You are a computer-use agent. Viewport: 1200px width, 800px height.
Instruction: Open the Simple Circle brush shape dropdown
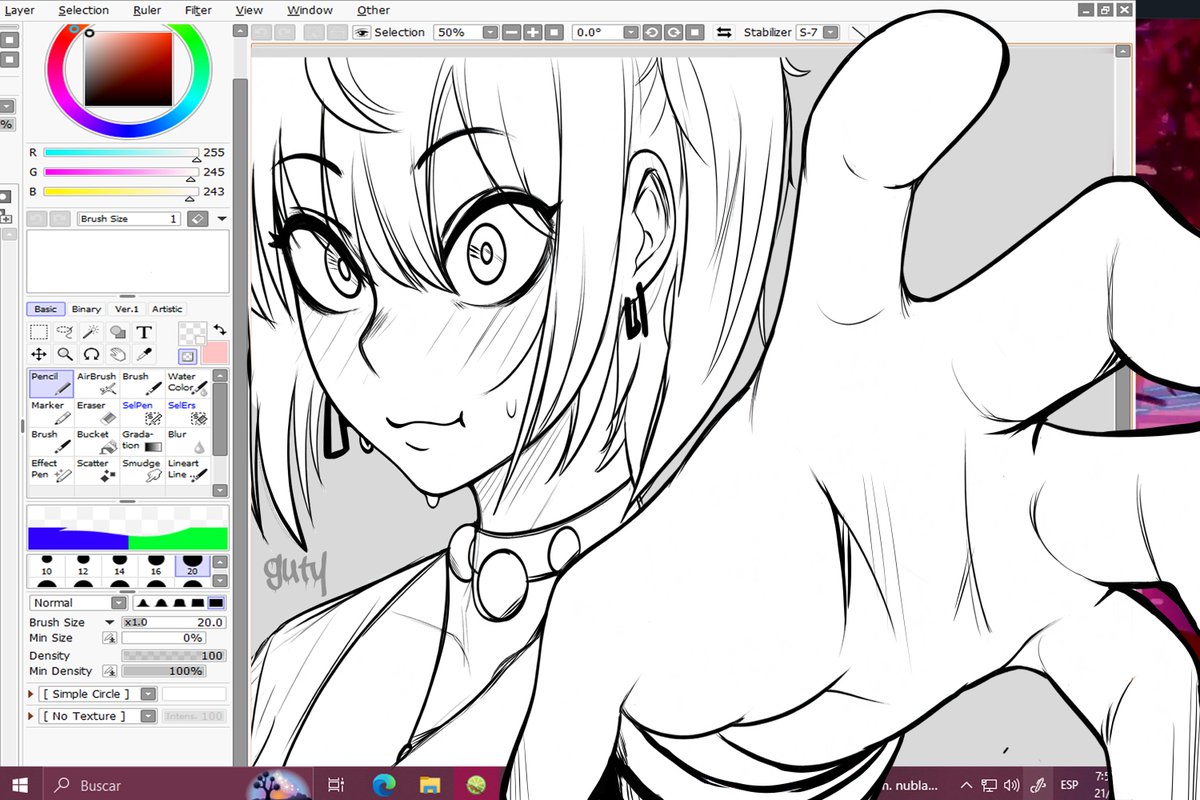148,694
